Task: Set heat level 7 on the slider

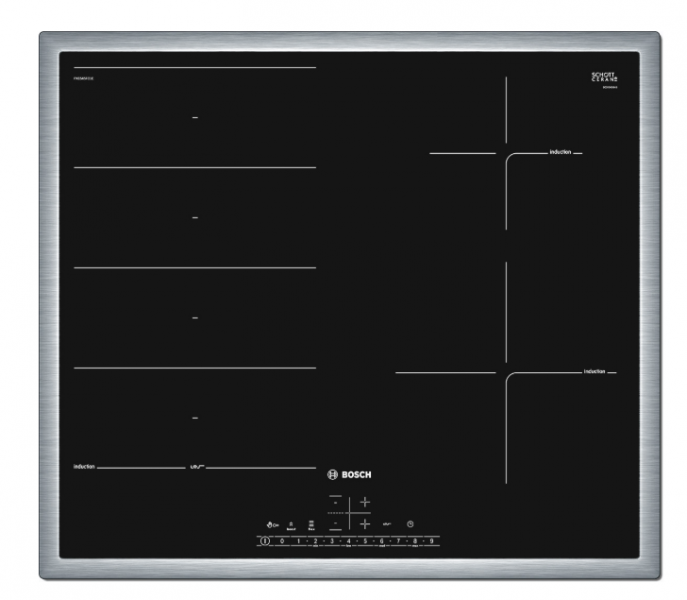Action: pos(398,541)
